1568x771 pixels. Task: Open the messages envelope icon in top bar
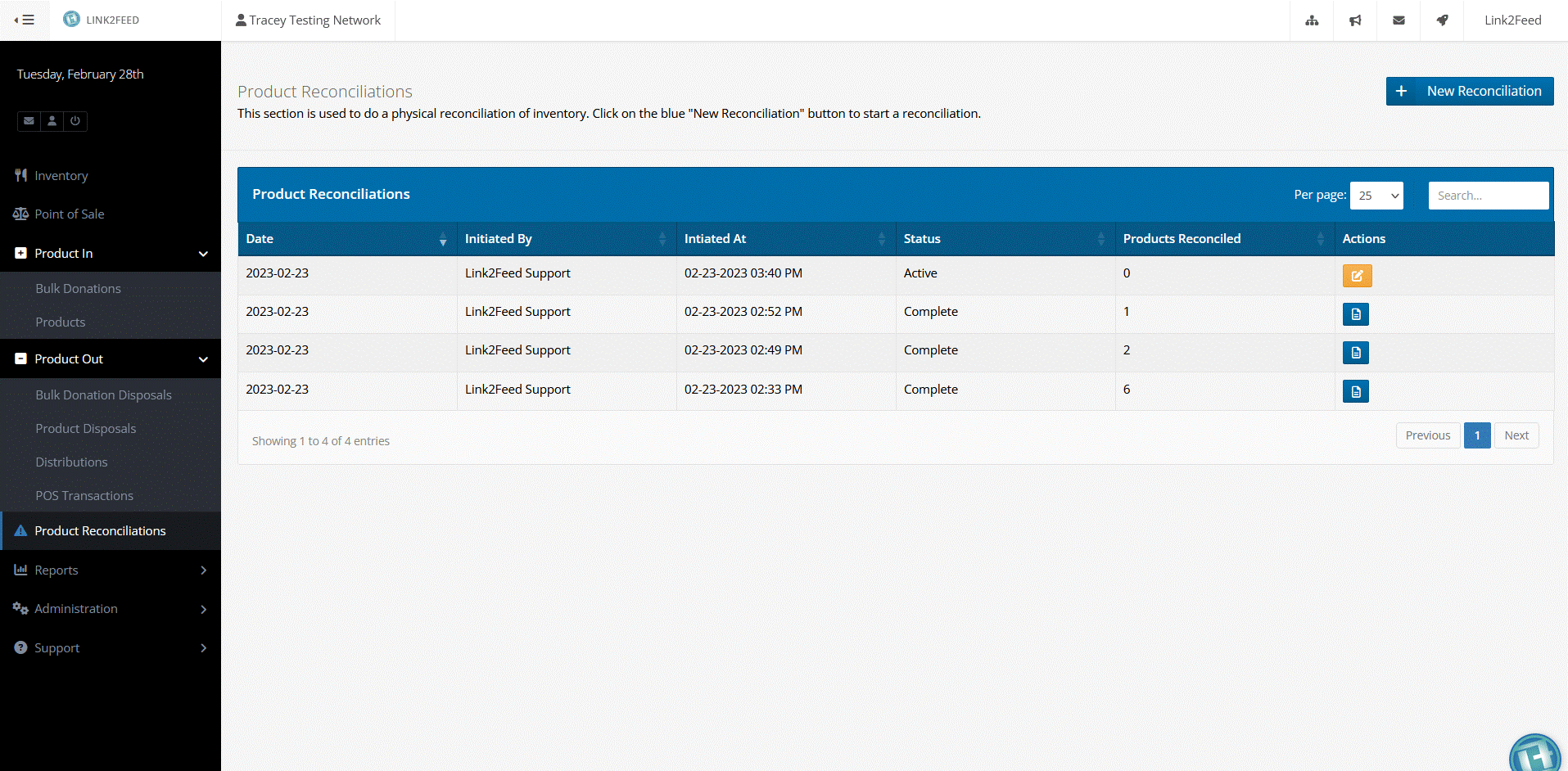(1399, 20)
